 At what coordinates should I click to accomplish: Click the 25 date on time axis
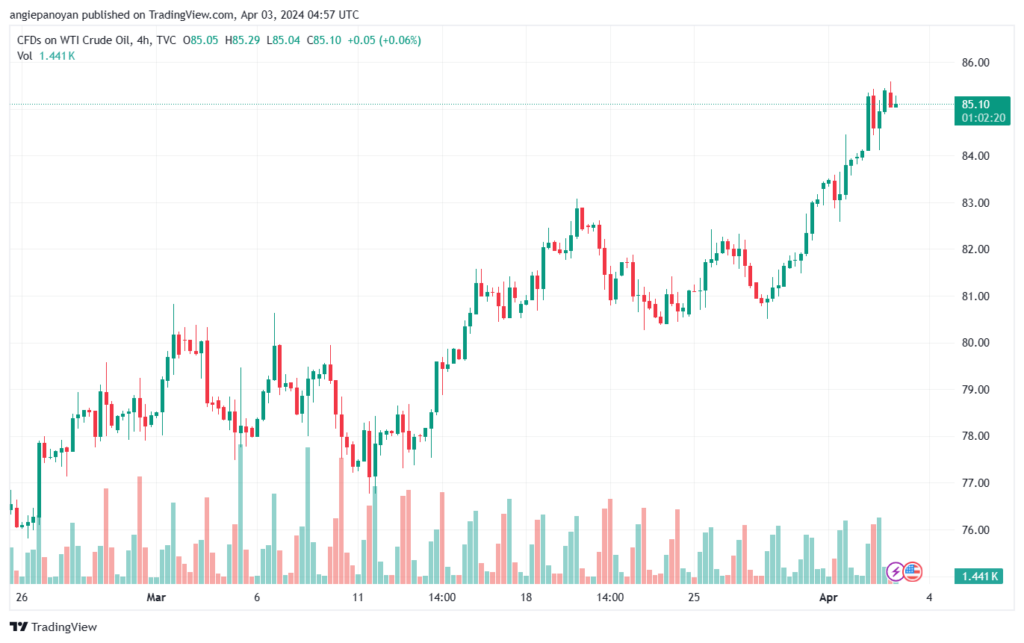694,597
